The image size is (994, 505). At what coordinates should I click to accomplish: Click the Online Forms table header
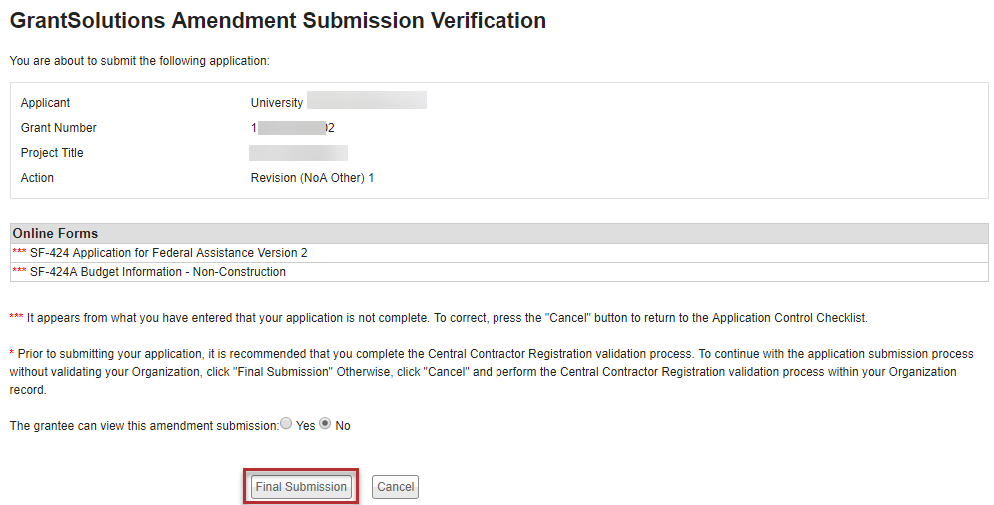55,233
